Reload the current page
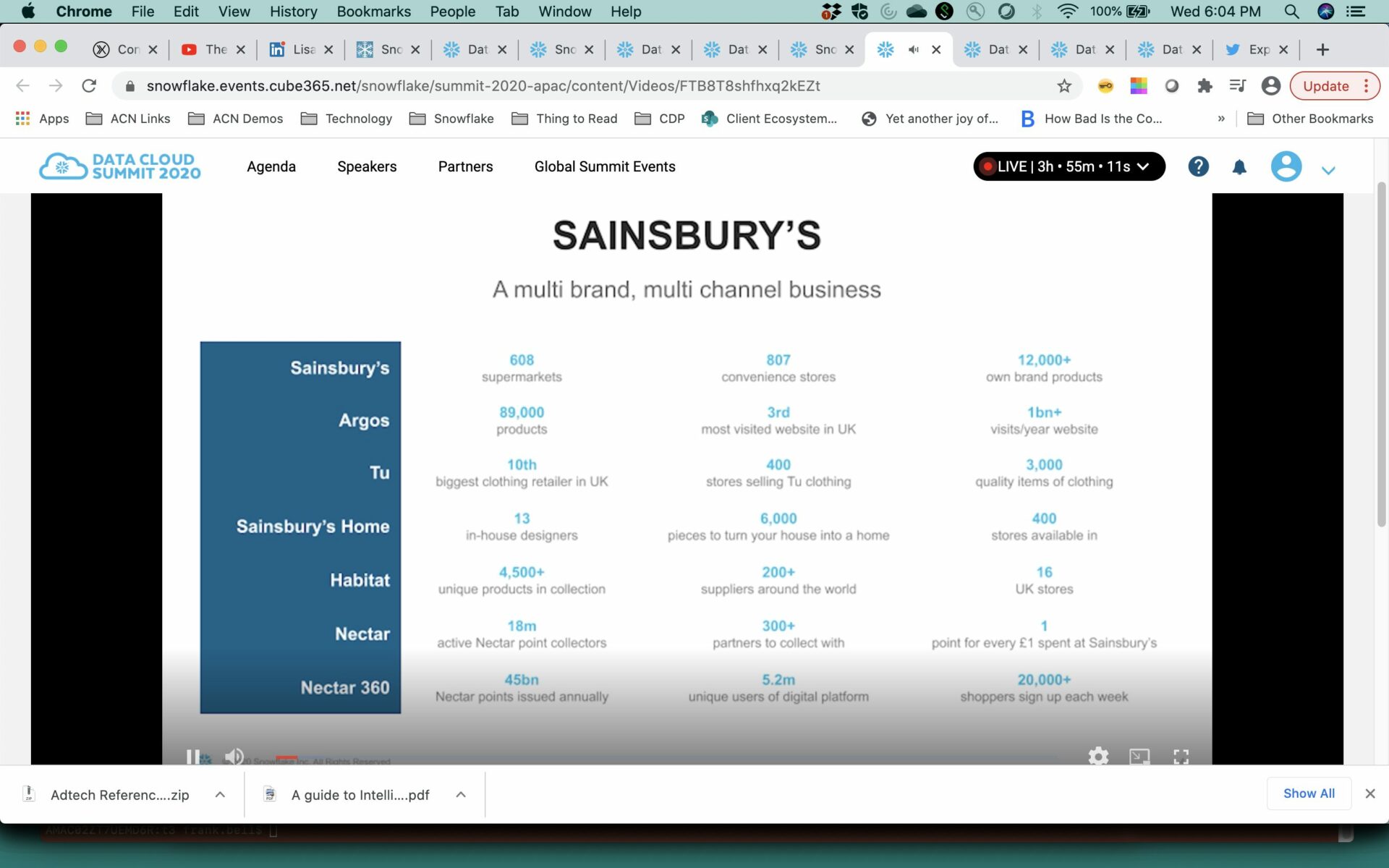This screenshot has height=868, width=1389. [89, 86]
